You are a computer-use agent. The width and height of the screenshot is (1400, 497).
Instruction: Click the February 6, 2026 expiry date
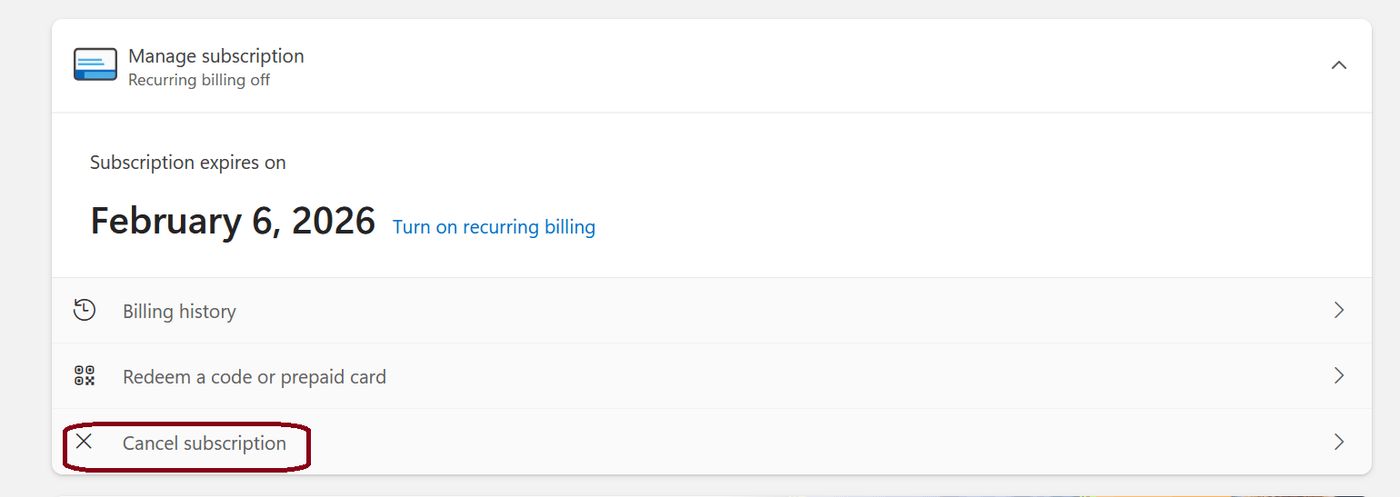(233, 221)
